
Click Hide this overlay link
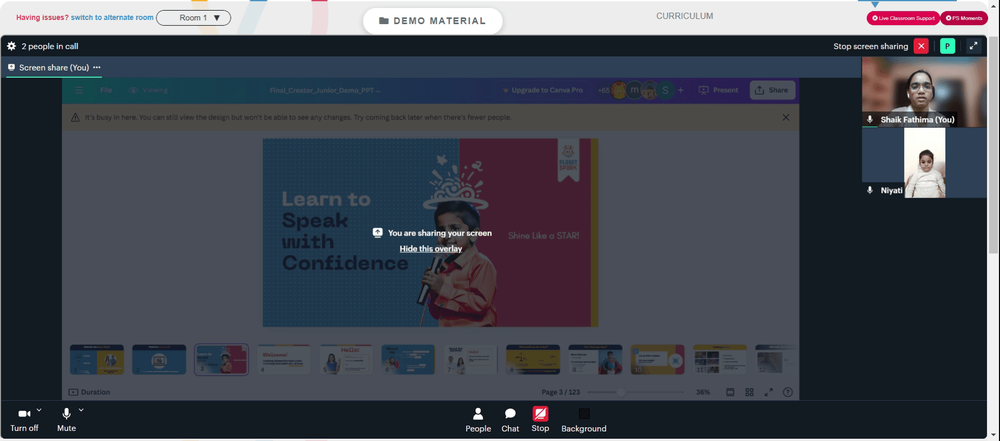point(430,248)
